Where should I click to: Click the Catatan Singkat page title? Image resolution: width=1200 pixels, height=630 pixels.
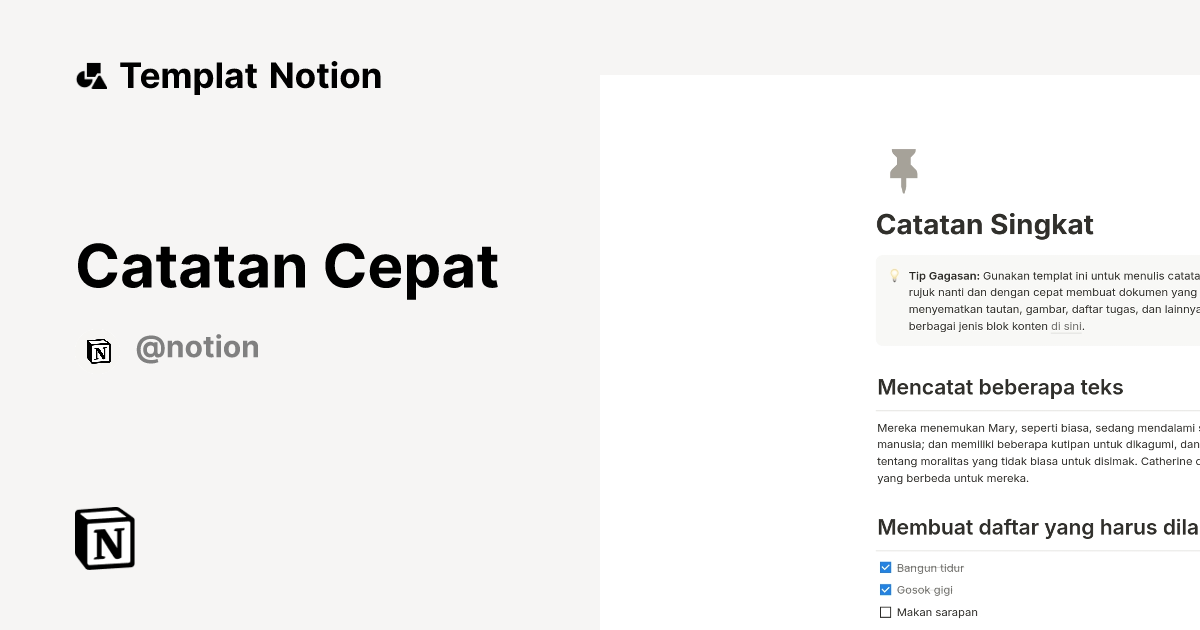click(x=984, y=224)
